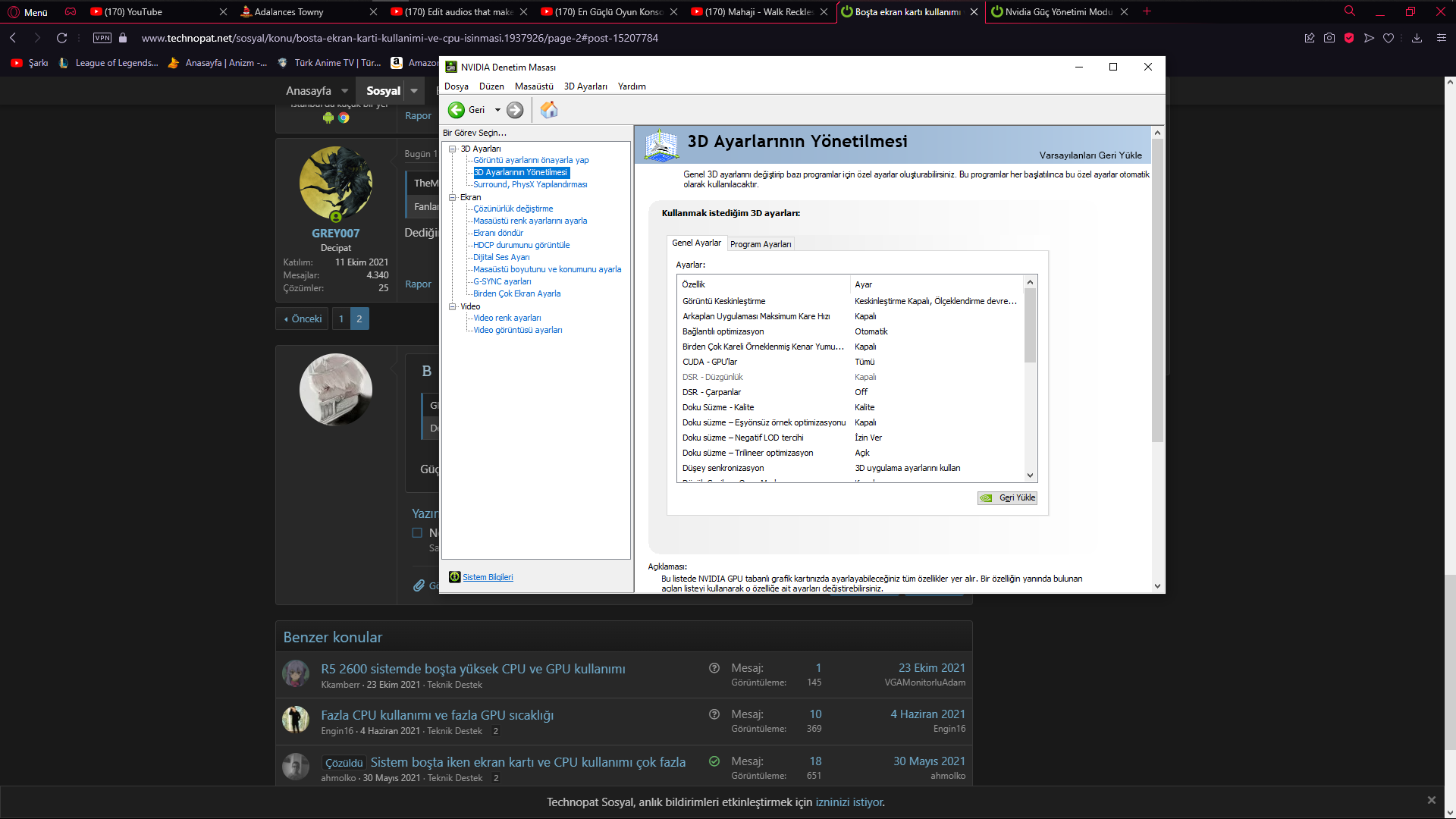Open Video görüntüsü ayarları
The image size is (1456, 819).
click(518, 330)
